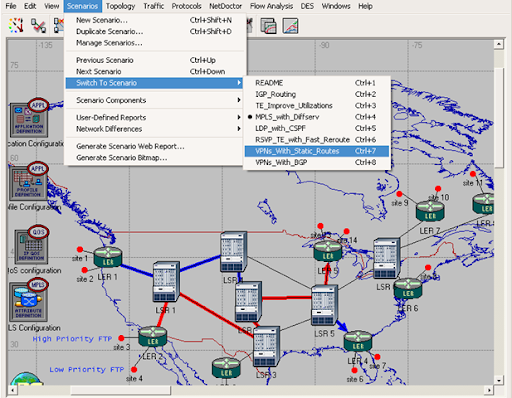
Task: Select the Profile Definition config icon
Action: (28, 183)
